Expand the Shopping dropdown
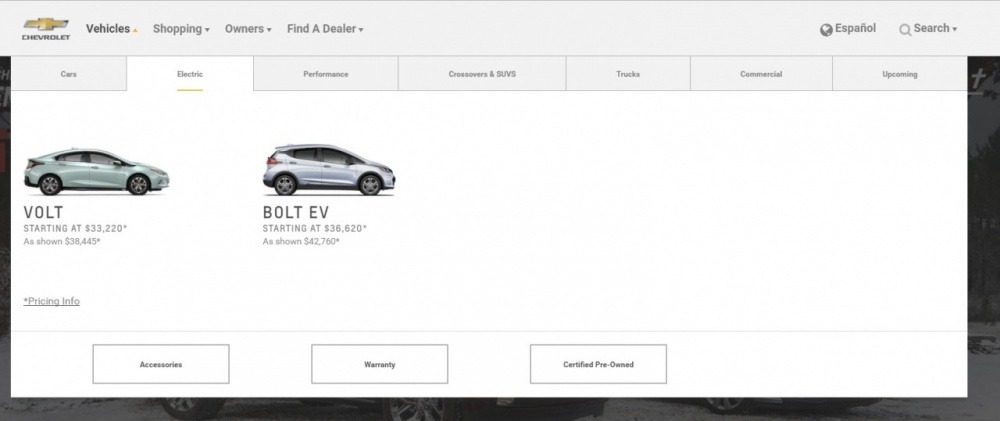The height and width of the screenshot is (421, 1000). (x=181, y=29)
